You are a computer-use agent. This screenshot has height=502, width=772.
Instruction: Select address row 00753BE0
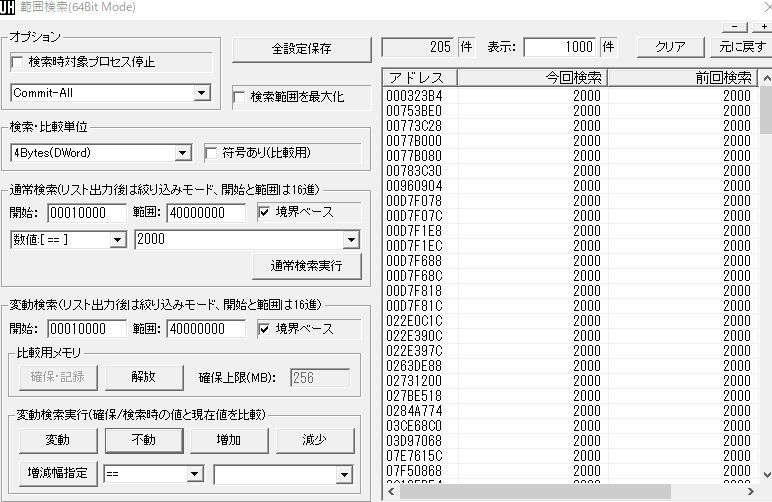[x=571, y=111]
